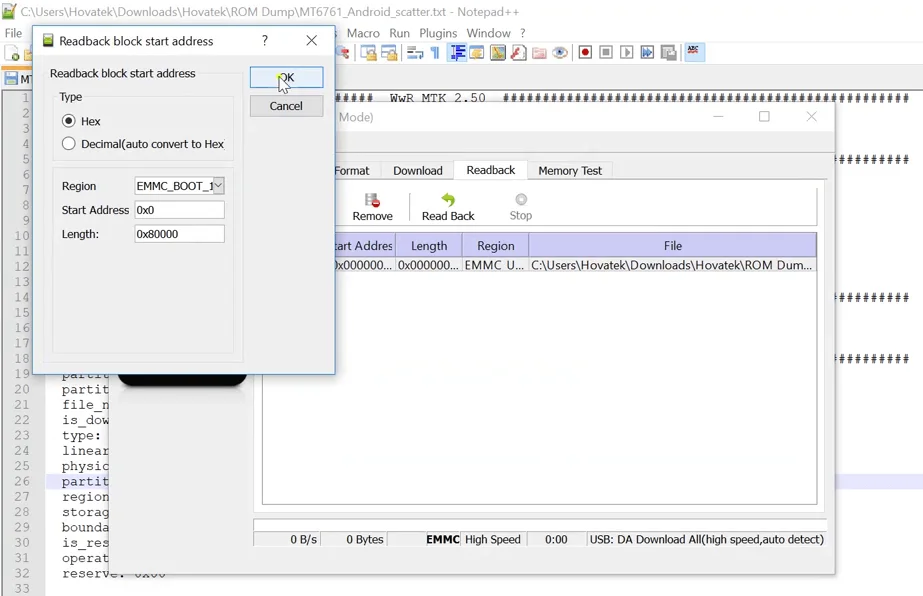Minimize the flash tool window
This screenshot has width=923, height=596.
tap(718, 117)
